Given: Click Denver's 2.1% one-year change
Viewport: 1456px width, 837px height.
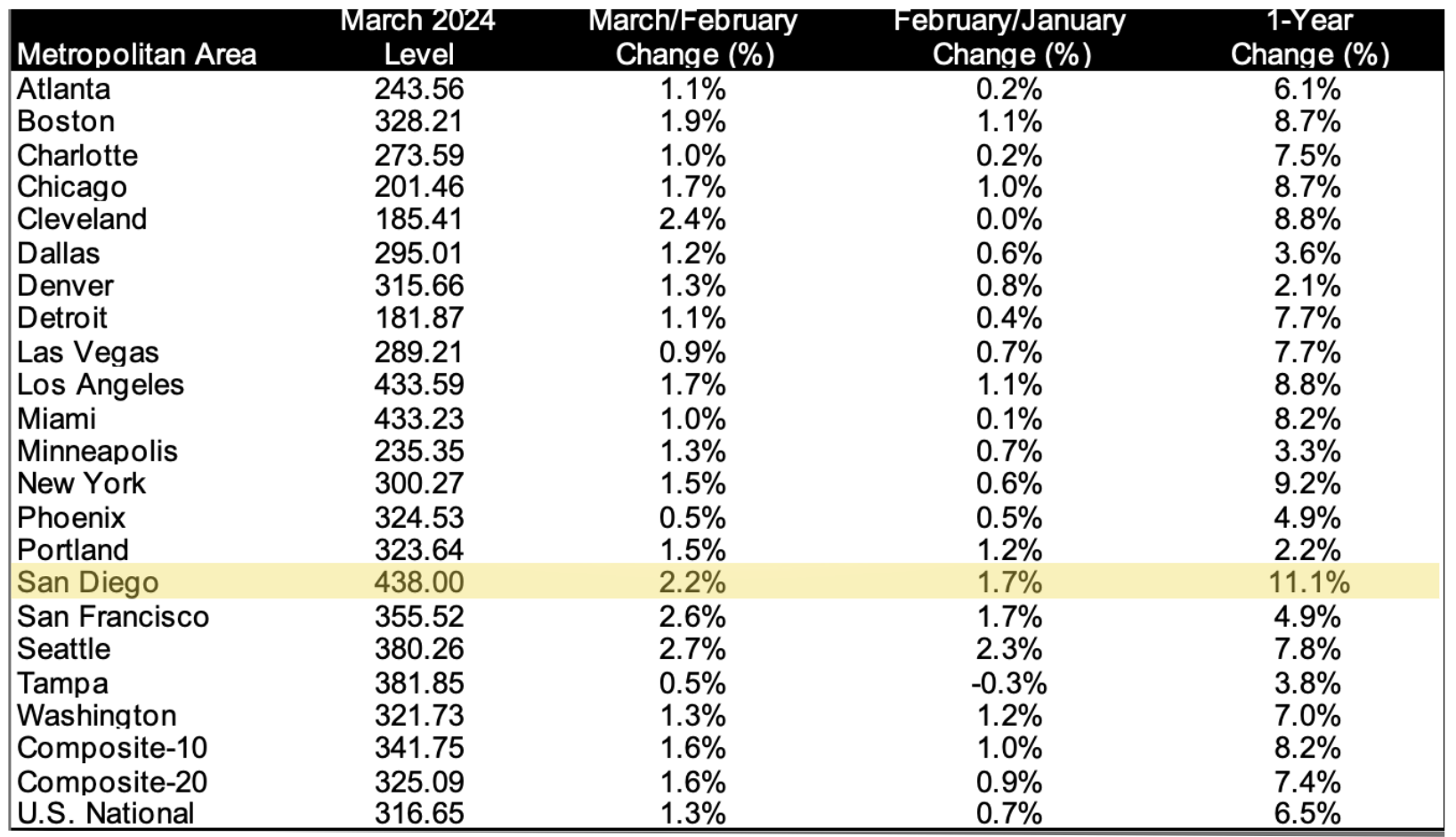Looking at the screenshot, I should (x=1307, y=286).
